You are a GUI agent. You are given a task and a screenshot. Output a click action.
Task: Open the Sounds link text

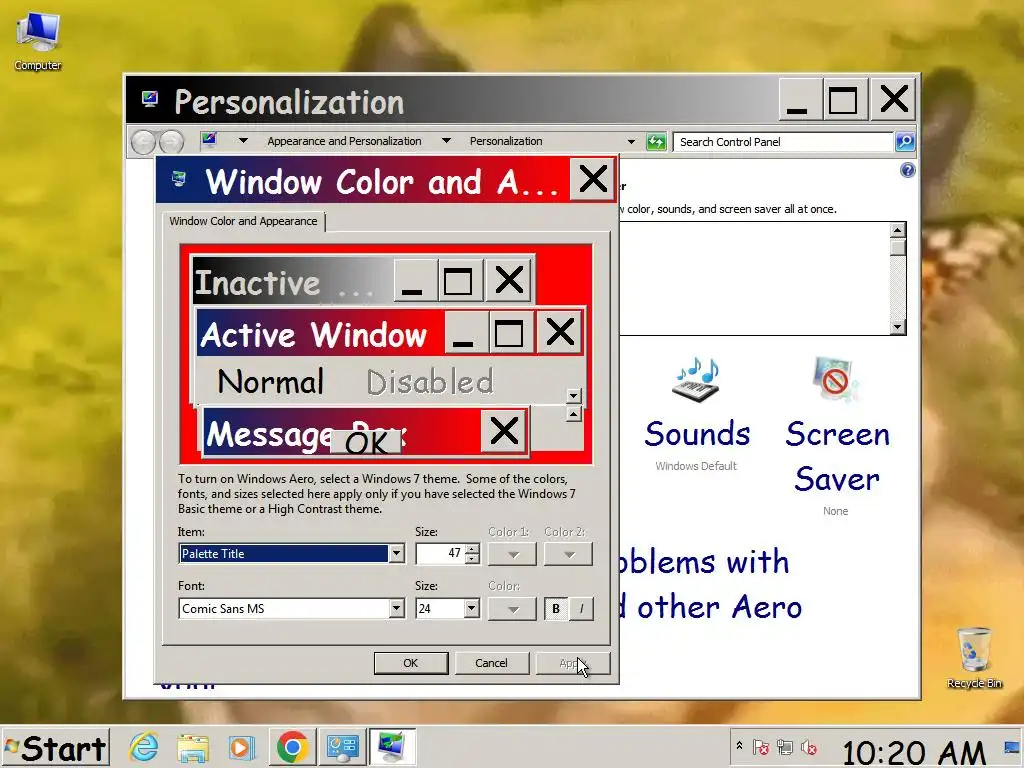click(x=697, y=434)
